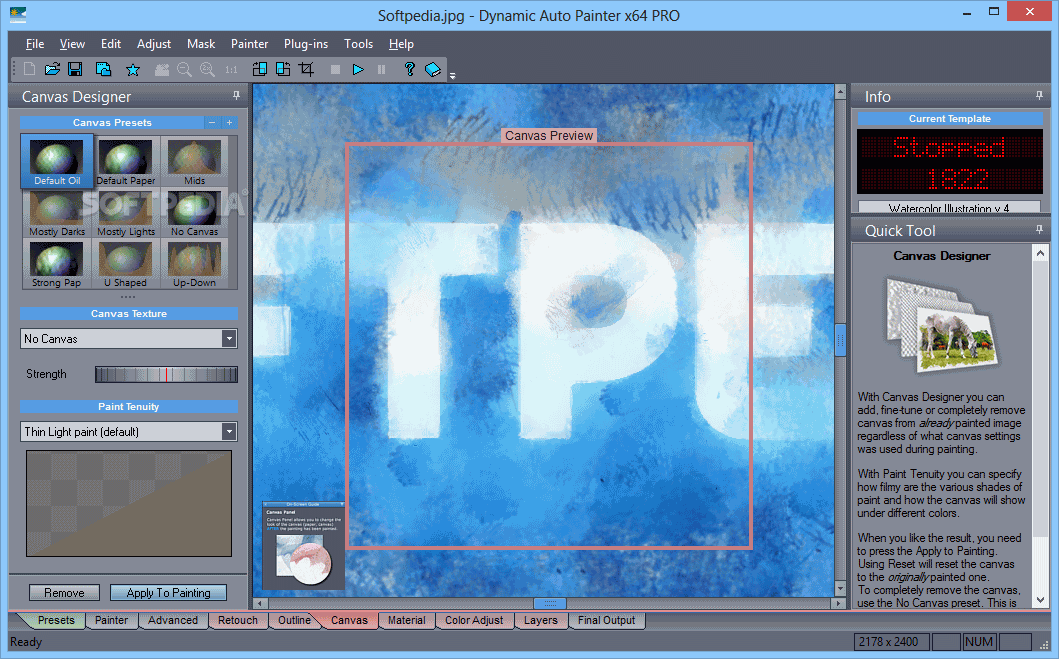Click the minus button on Canvas Presets
Screen dimensions: 1059x659
coord(212,122)
